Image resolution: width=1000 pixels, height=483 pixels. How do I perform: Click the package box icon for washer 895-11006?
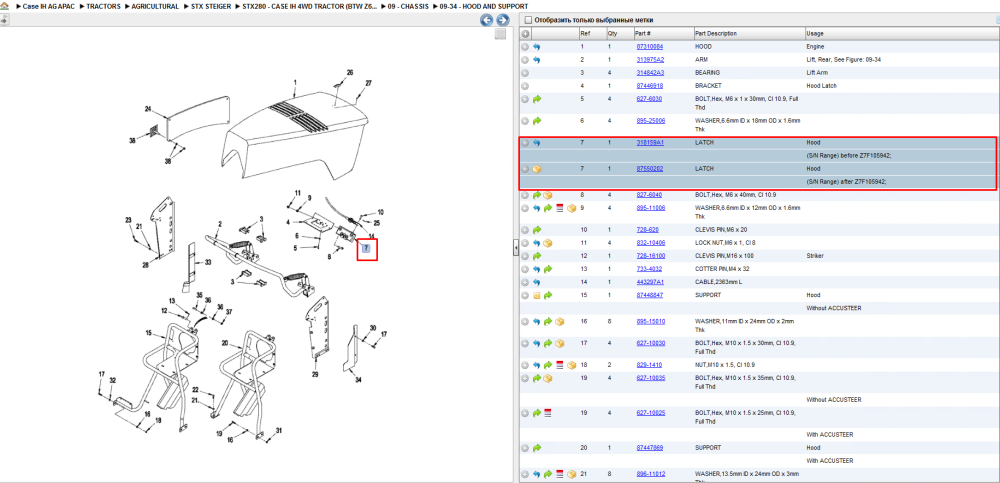(571, 208)
